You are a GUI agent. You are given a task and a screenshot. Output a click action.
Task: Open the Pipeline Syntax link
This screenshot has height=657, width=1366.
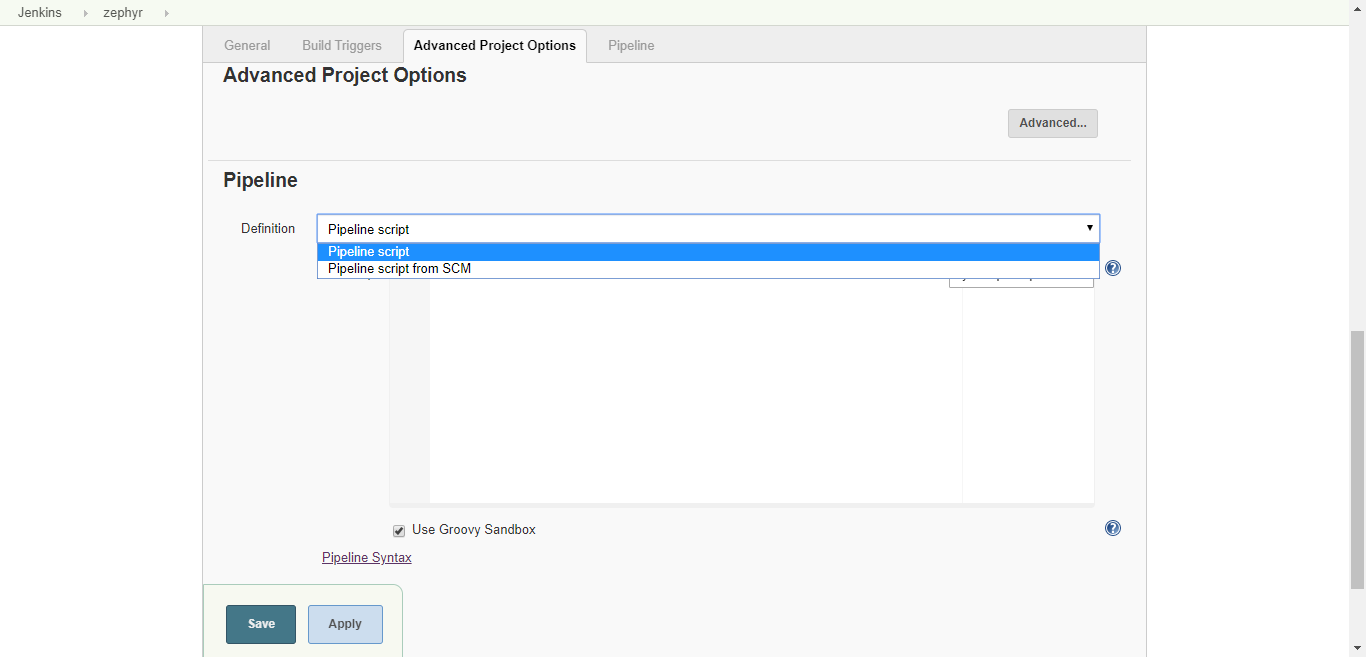click(x=366, y=557)
